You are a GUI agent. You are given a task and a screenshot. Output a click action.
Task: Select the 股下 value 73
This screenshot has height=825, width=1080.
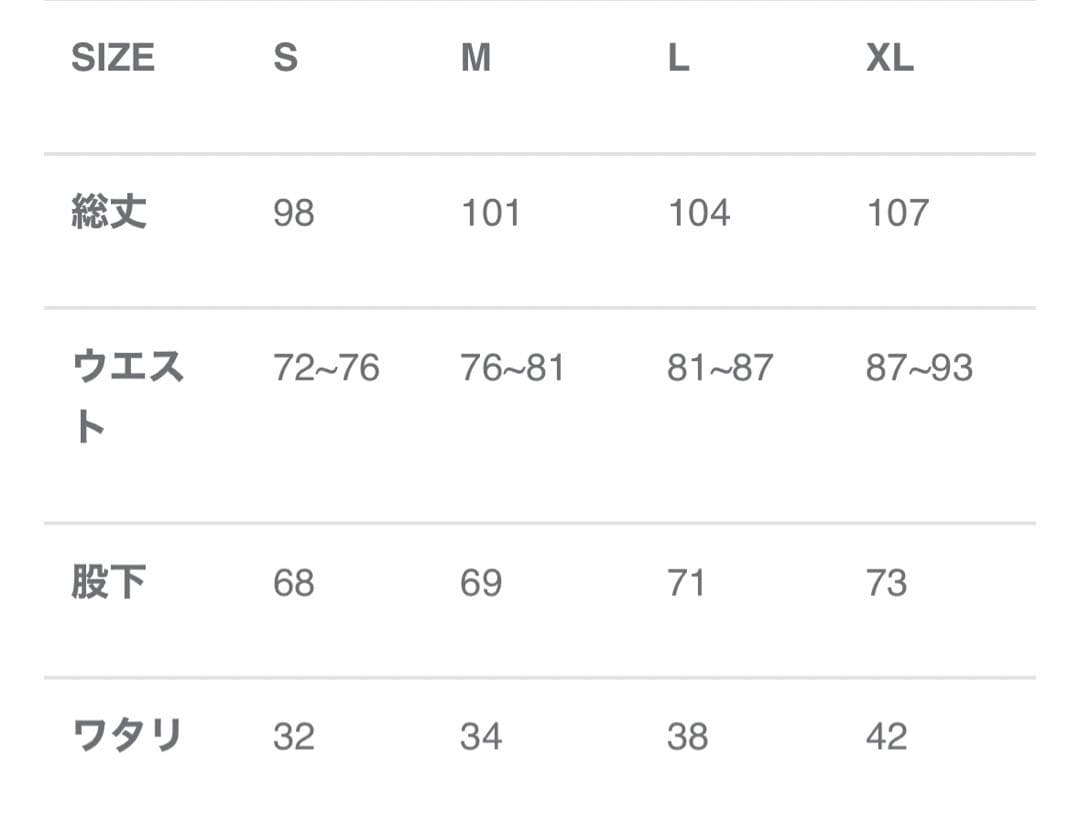click(886, 583)
